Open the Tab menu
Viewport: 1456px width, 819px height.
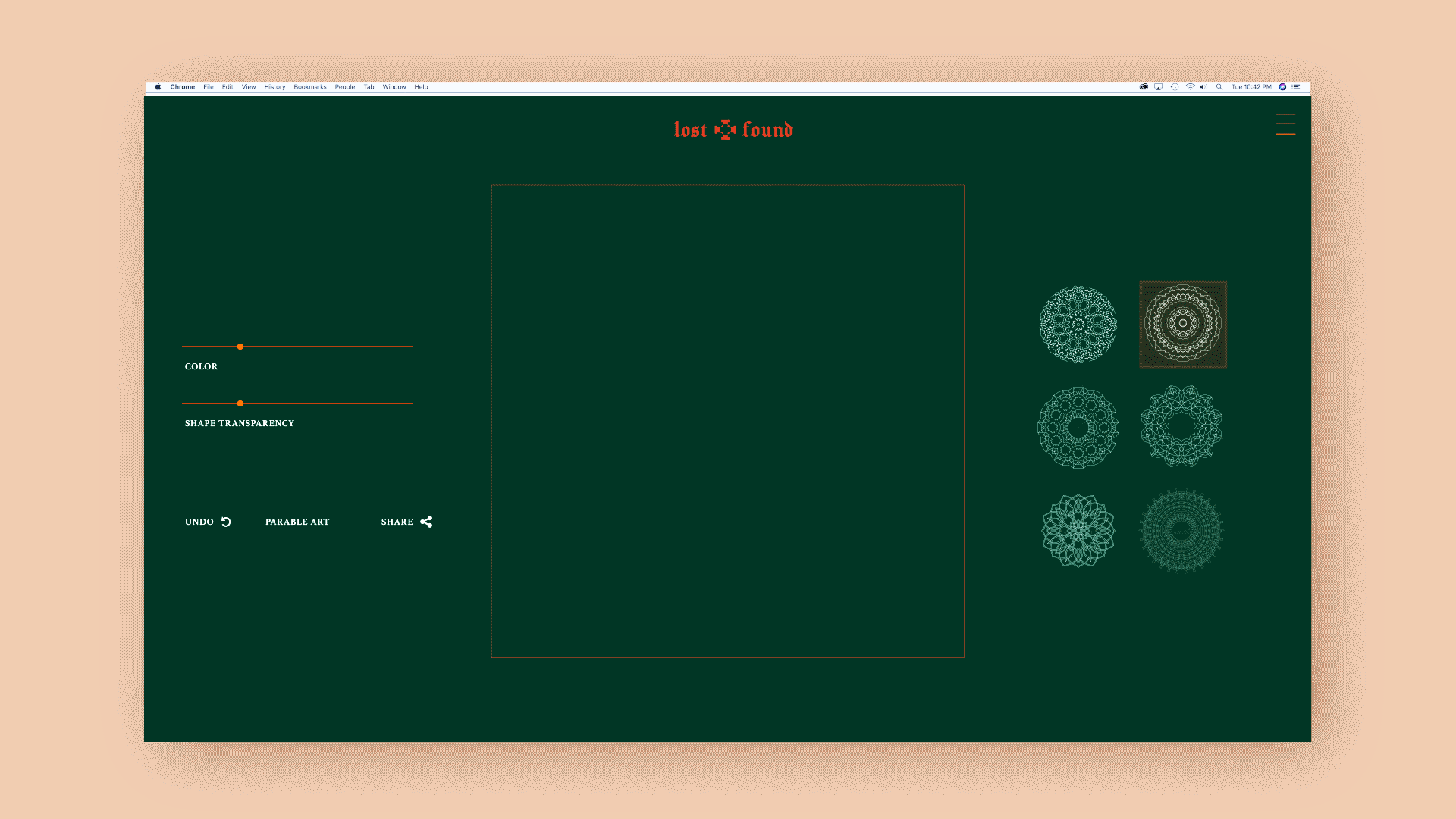[x=369, y=87]
